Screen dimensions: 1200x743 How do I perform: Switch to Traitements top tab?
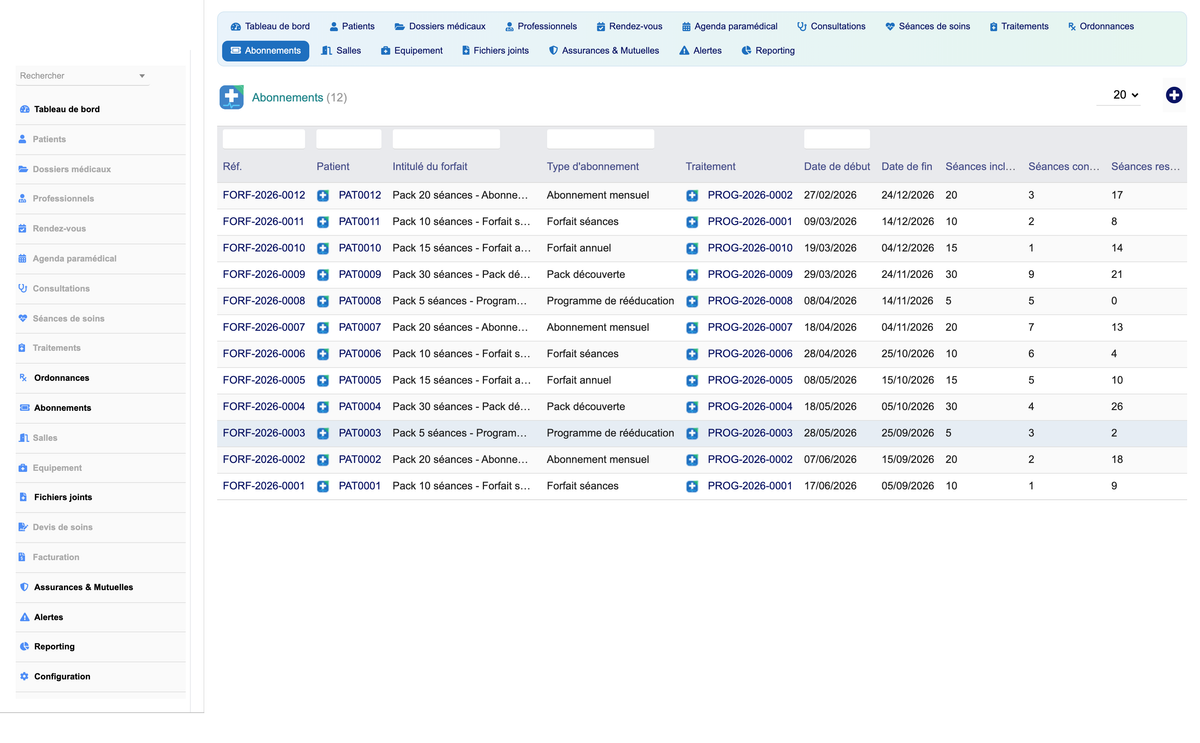click(1019, 26)
